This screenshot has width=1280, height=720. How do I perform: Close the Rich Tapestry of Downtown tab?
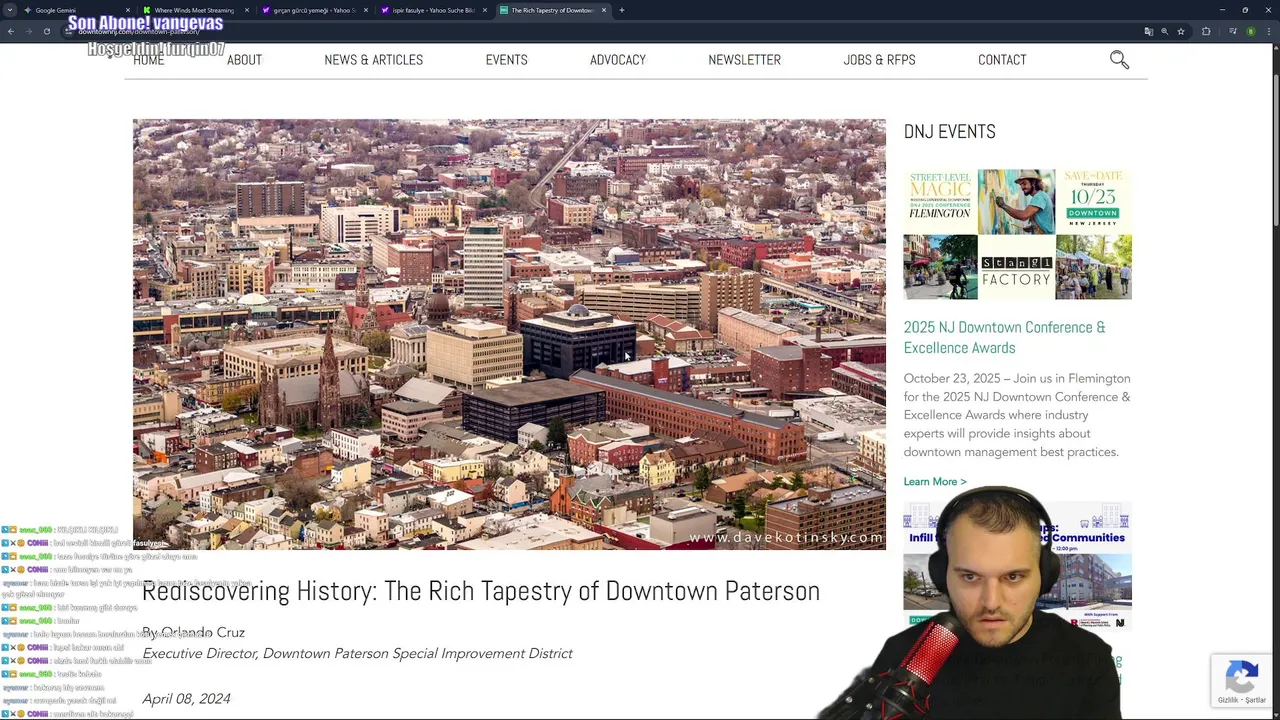604,10
